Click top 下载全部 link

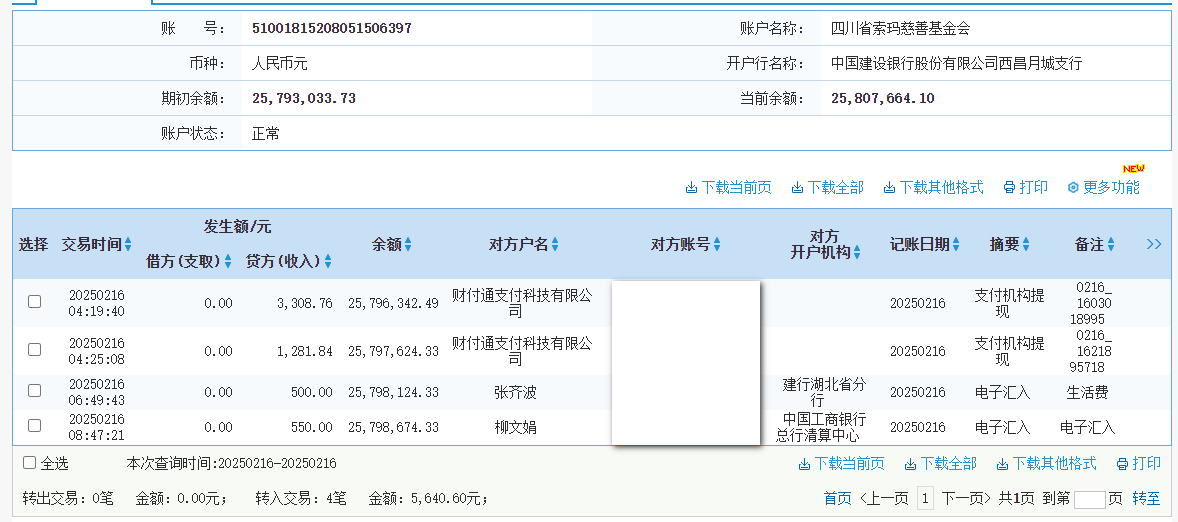[835, 188]
